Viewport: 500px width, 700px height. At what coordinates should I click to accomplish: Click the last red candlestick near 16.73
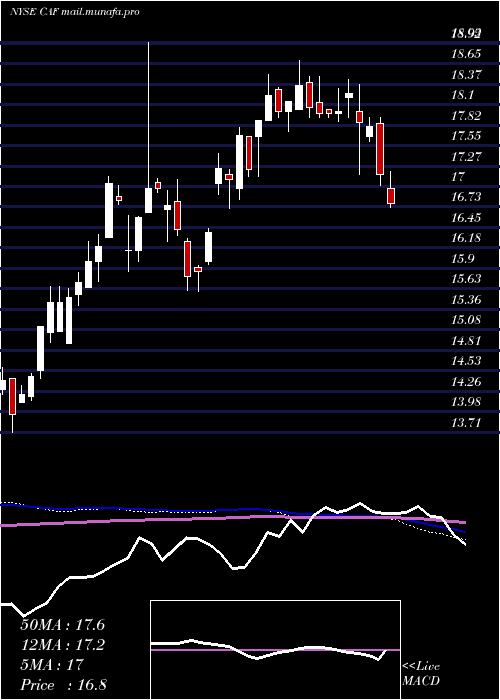point(391,196)
